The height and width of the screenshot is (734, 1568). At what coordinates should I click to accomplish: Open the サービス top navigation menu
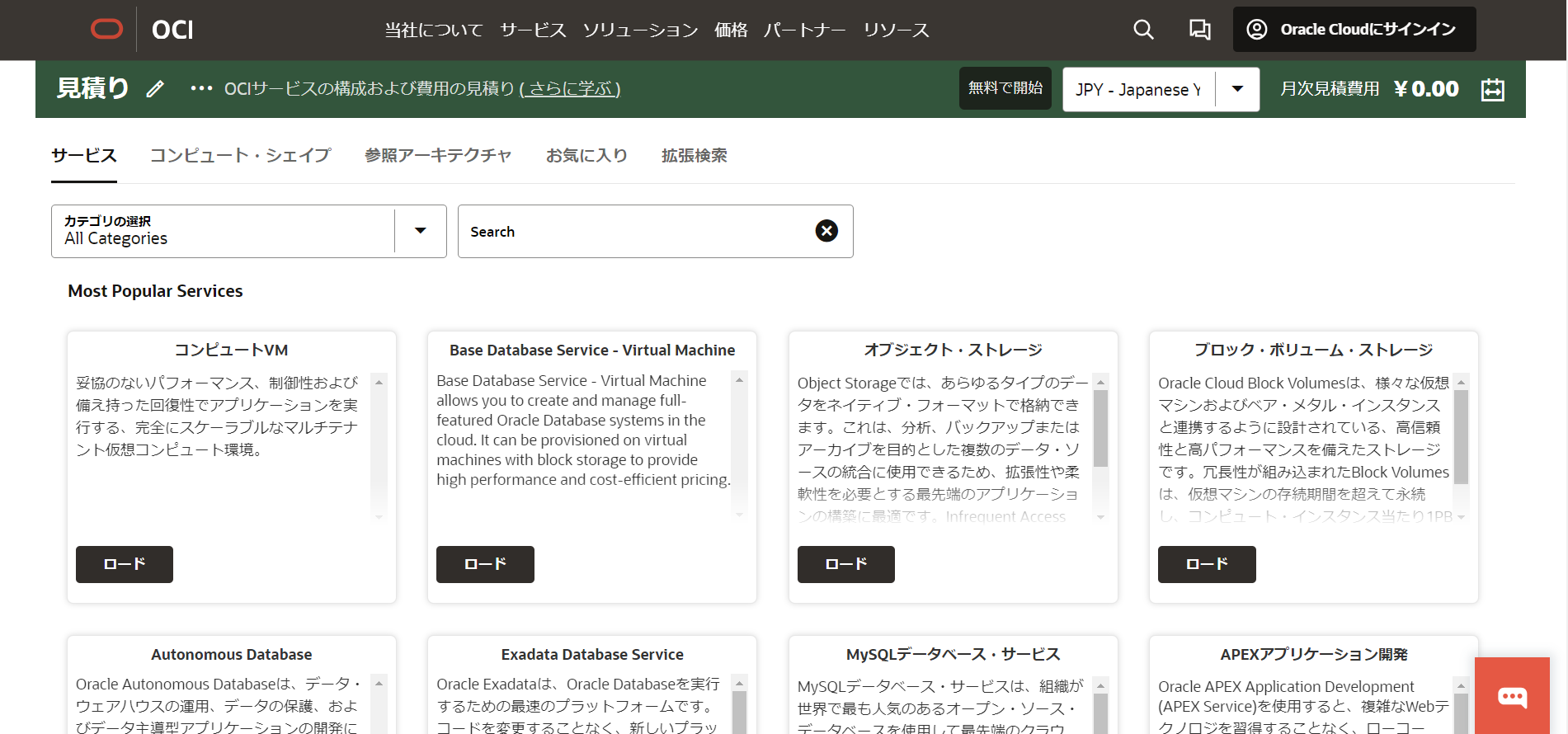pyautogui.click(x=533, y=31)
